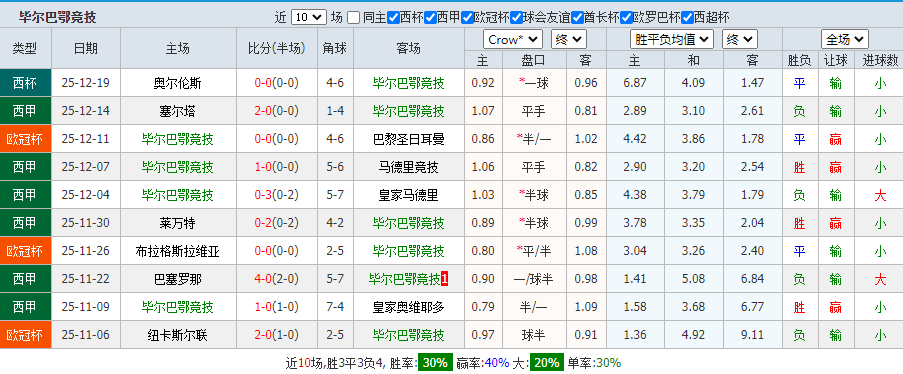Uncheck the 西超杯 filter checkbox

[687, 17]
